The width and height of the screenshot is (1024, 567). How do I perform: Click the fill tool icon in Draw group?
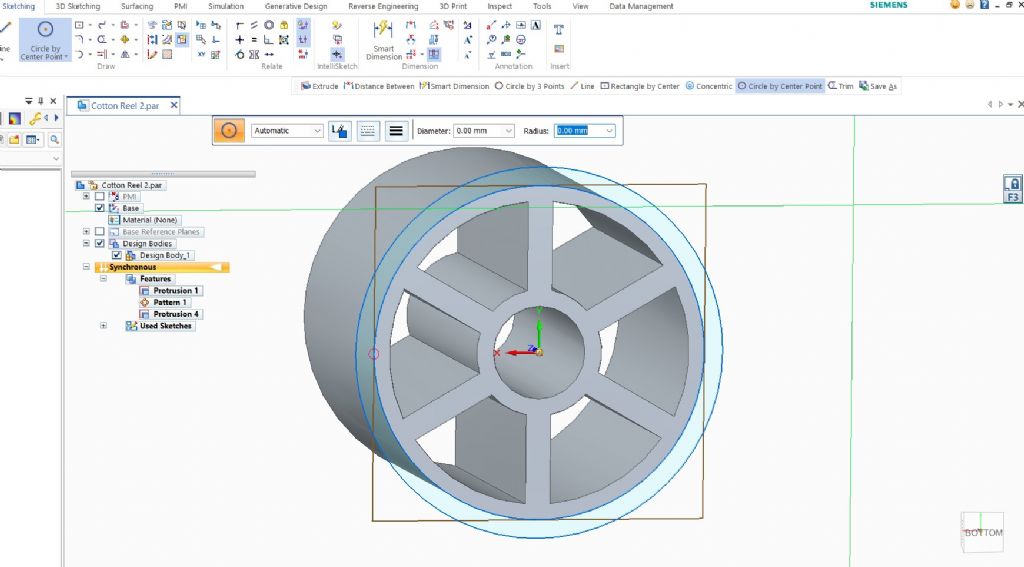point(167,55)
